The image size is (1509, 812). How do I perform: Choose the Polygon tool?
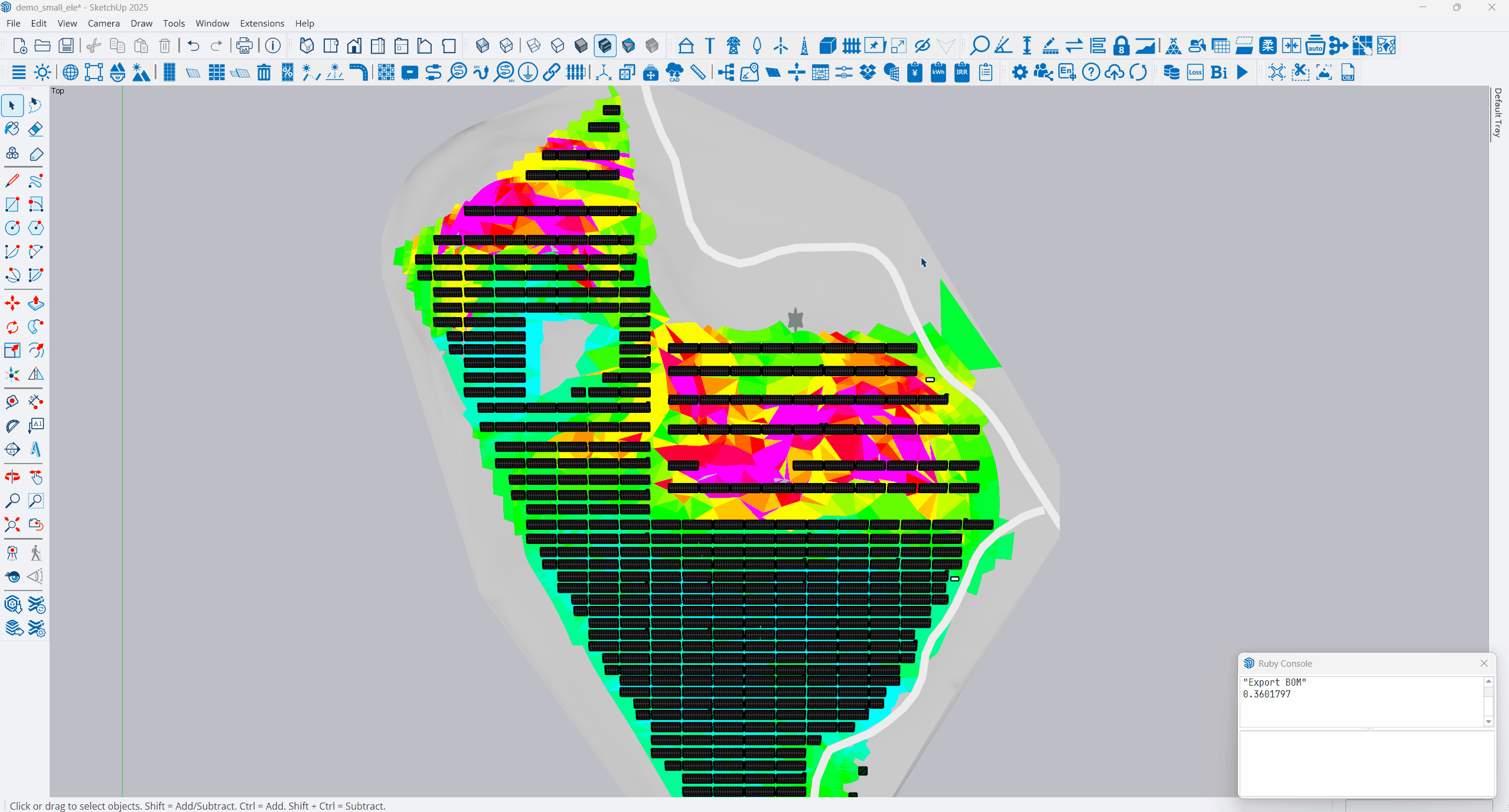[x=35, y=228]
